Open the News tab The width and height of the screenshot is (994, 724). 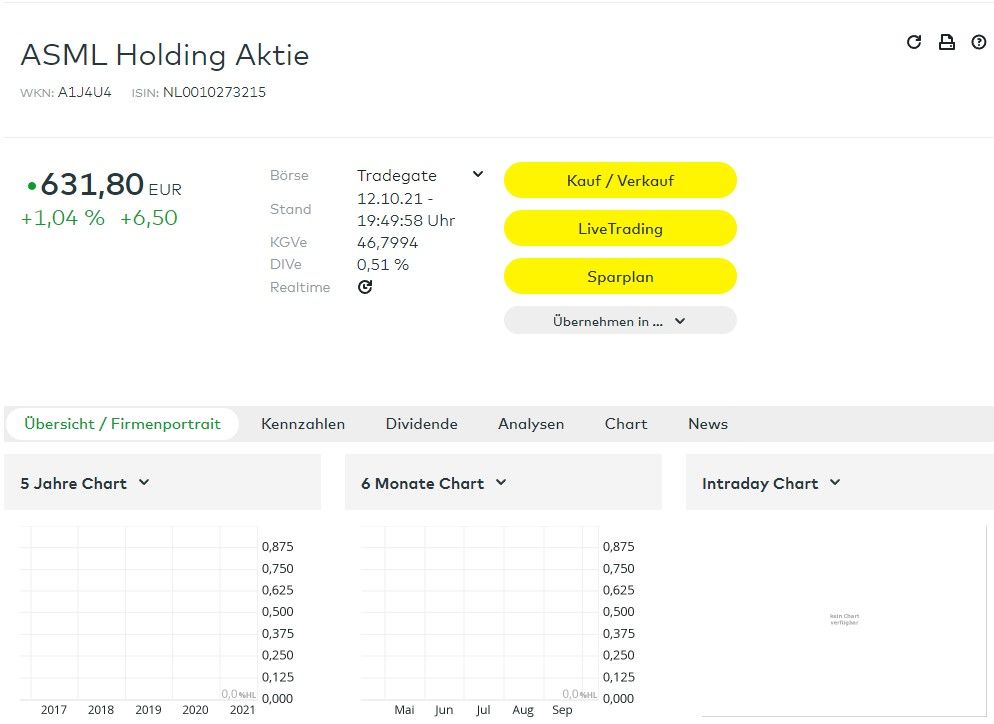point(708,424)
